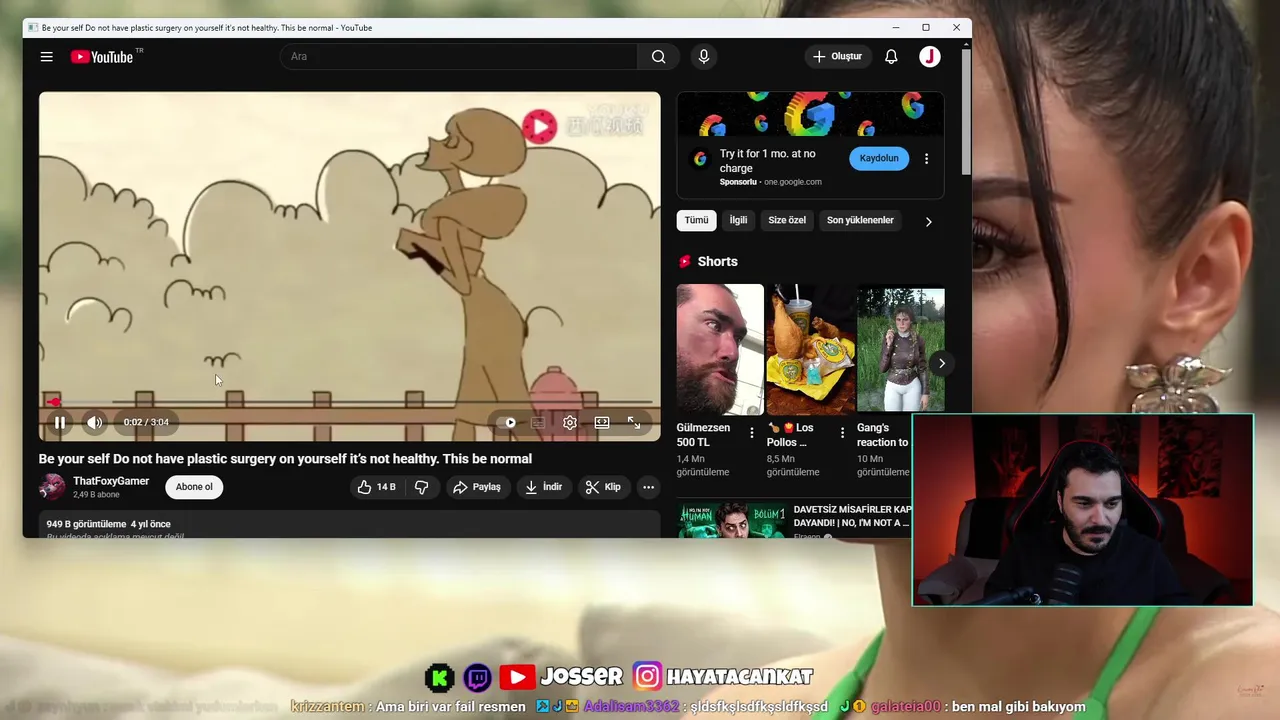
Task: Open the player settings gear
Action: point(570,422)
